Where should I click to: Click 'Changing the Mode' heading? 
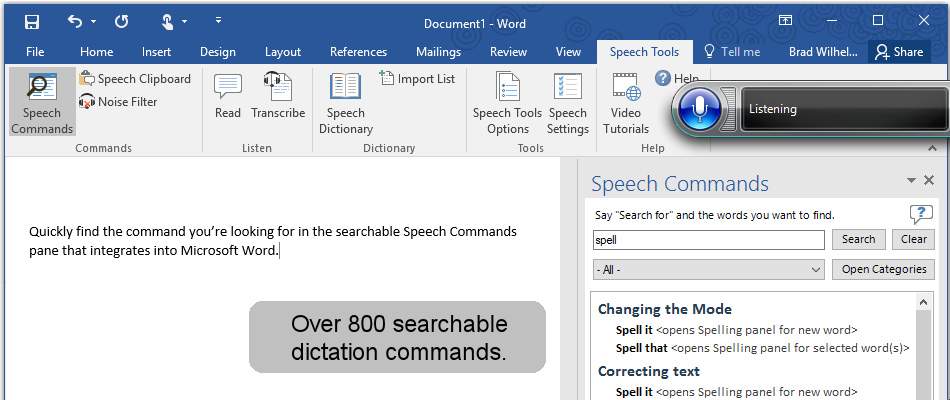pyautogui.click(x=665, y=309)
